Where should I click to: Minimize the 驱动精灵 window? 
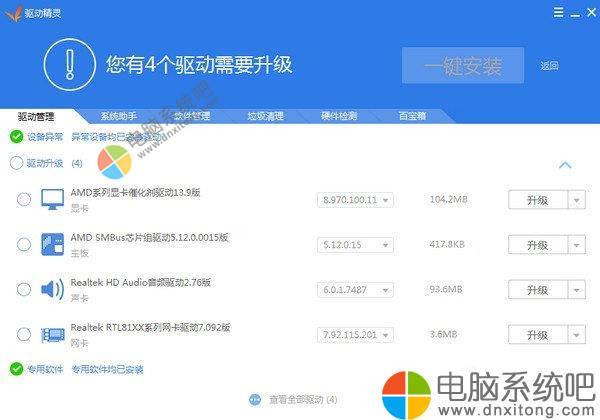(575, 15)
